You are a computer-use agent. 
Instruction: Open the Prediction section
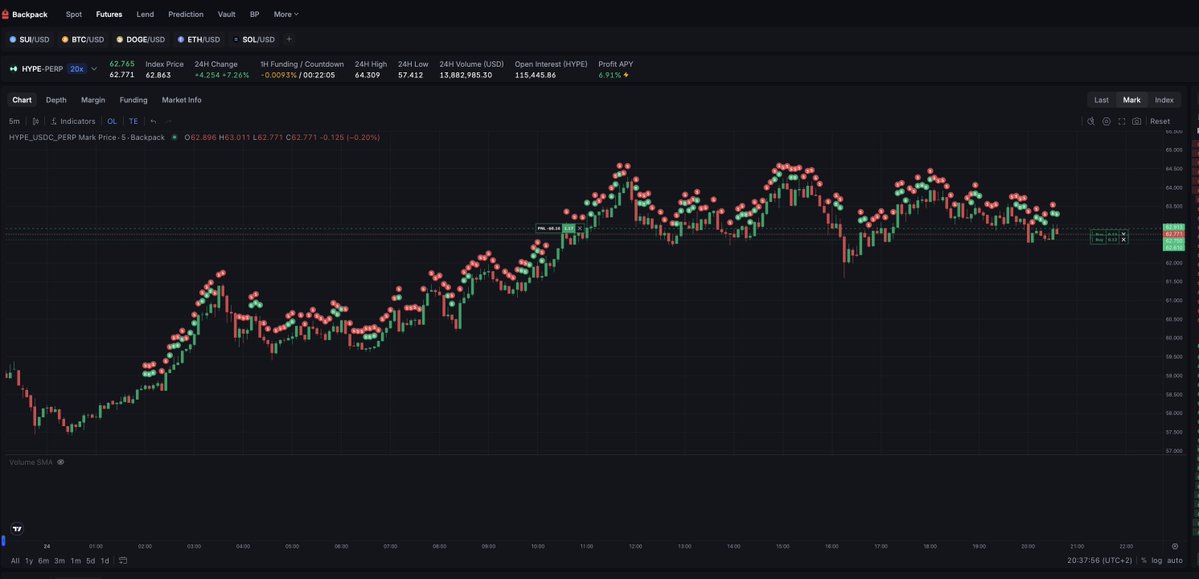[186, 14]
